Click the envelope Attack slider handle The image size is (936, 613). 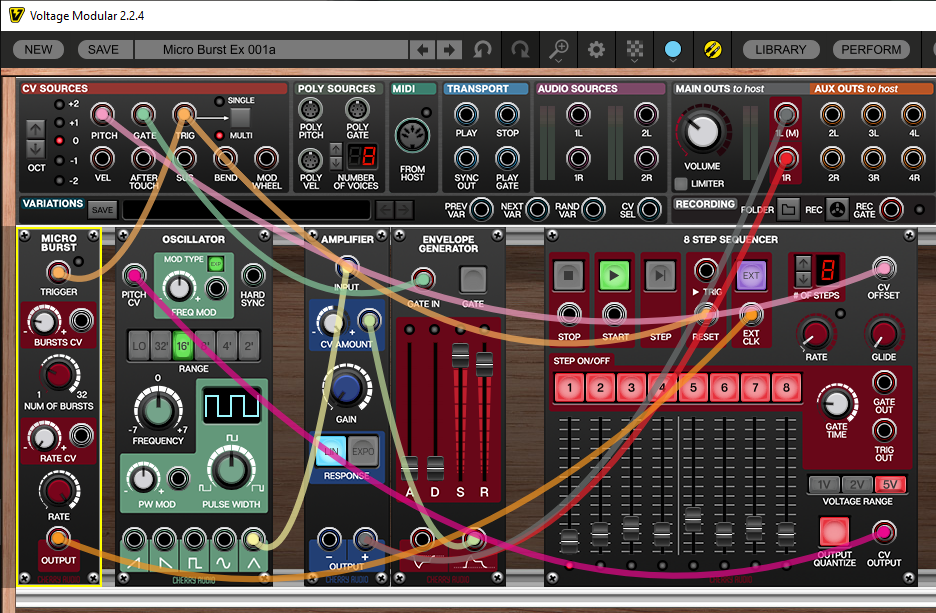[x=410, y=468]
